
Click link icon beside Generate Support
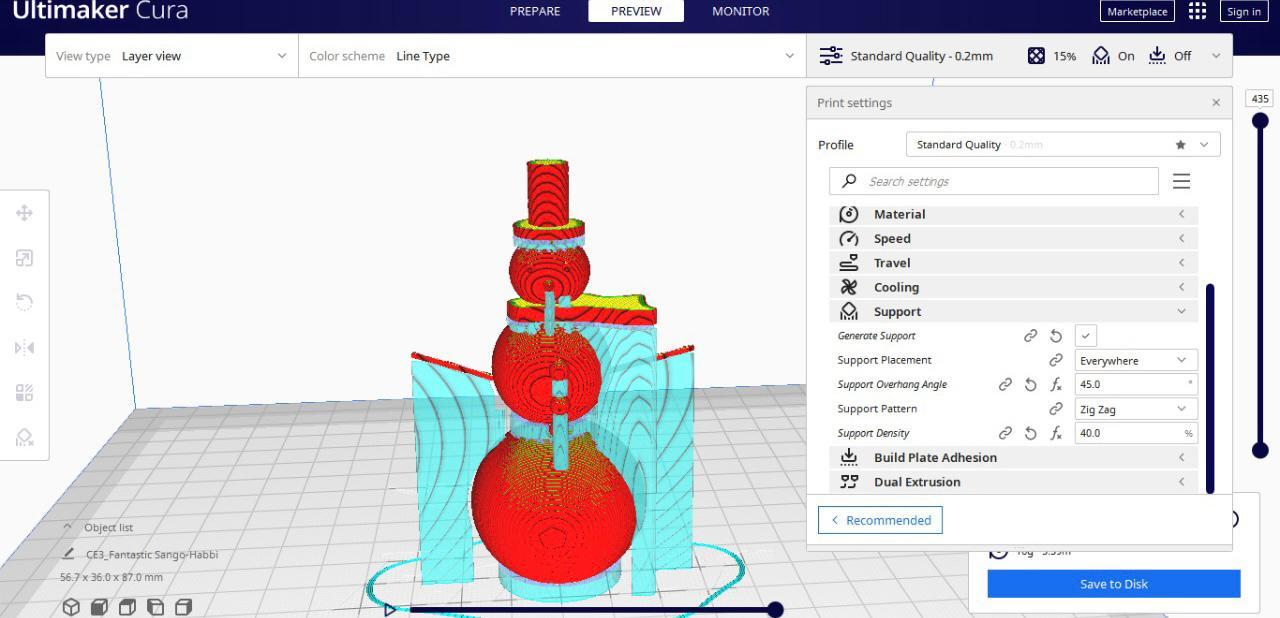pos(1030,336)
